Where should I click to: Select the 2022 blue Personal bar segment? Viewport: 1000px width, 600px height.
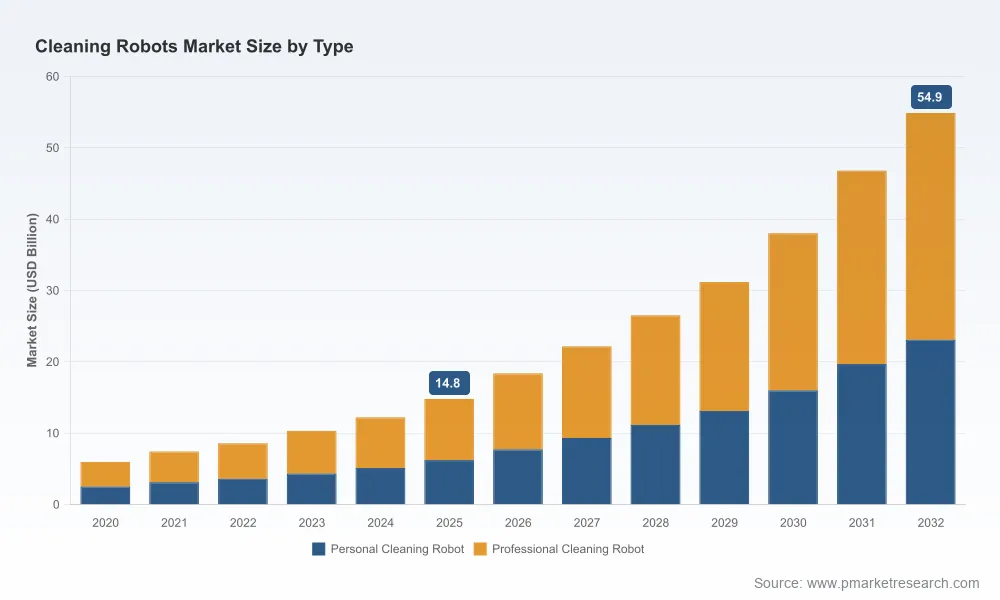pyautogui.click(x=243, y=492)
